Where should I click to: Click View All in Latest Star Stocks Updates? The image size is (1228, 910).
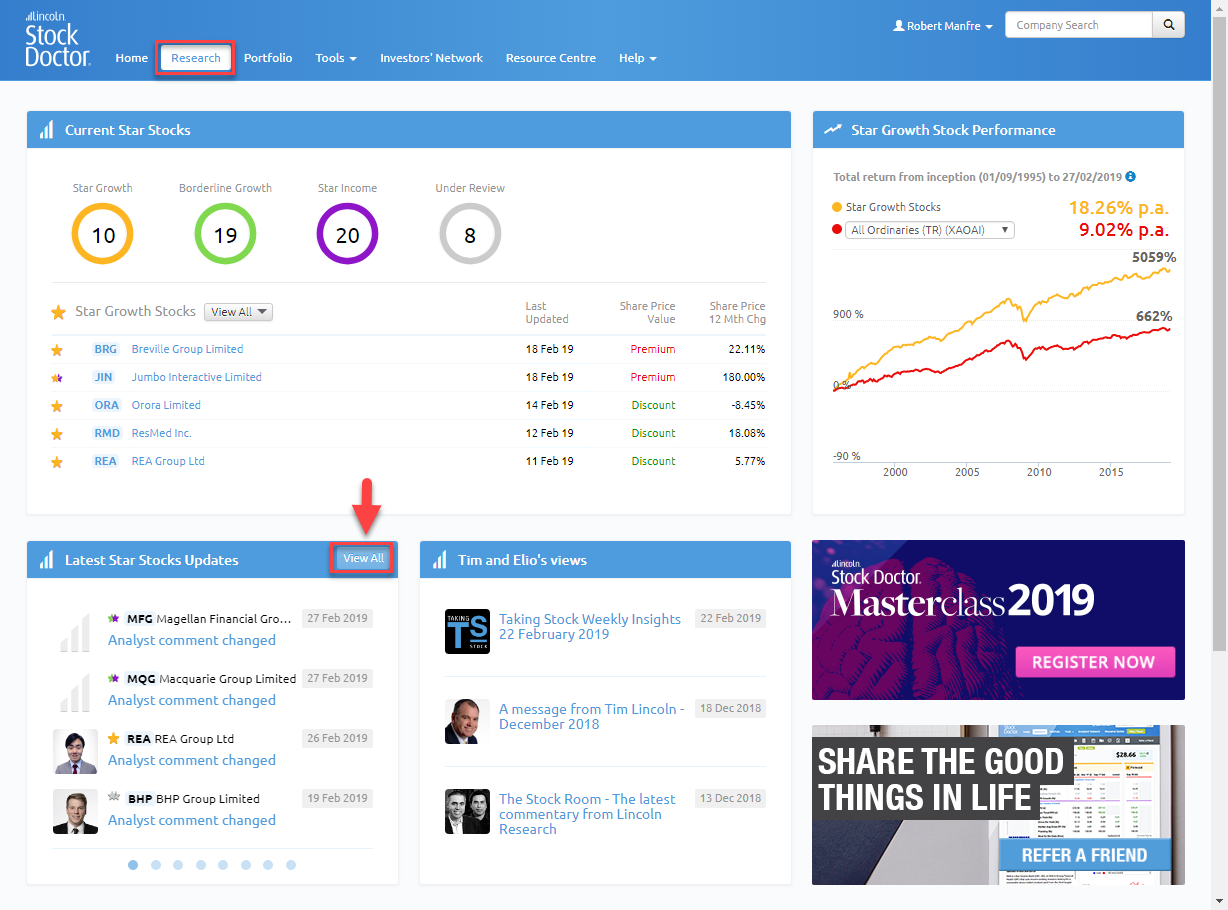pyautogui.click(x=363, y=558)
